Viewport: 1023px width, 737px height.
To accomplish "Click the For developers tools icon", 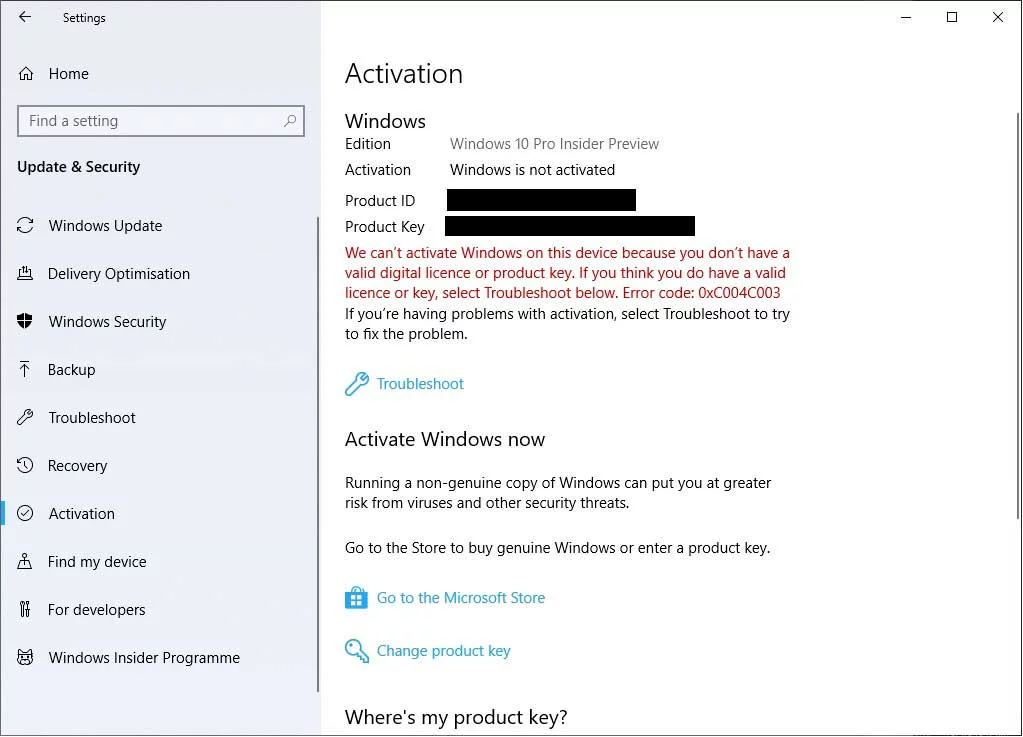I will [x=25, y=609].
